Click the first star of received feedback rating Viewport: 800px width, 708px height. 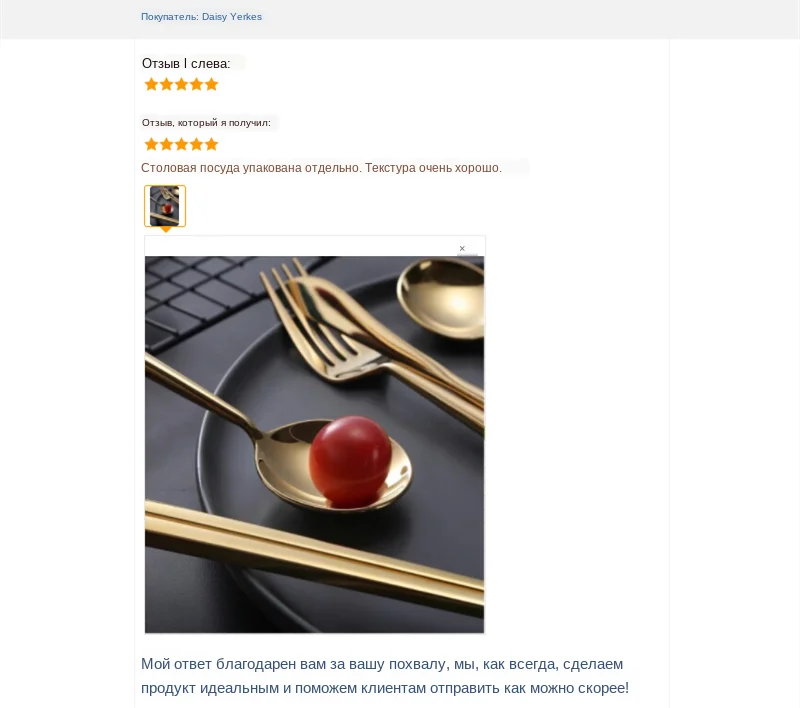click(152, 144)
